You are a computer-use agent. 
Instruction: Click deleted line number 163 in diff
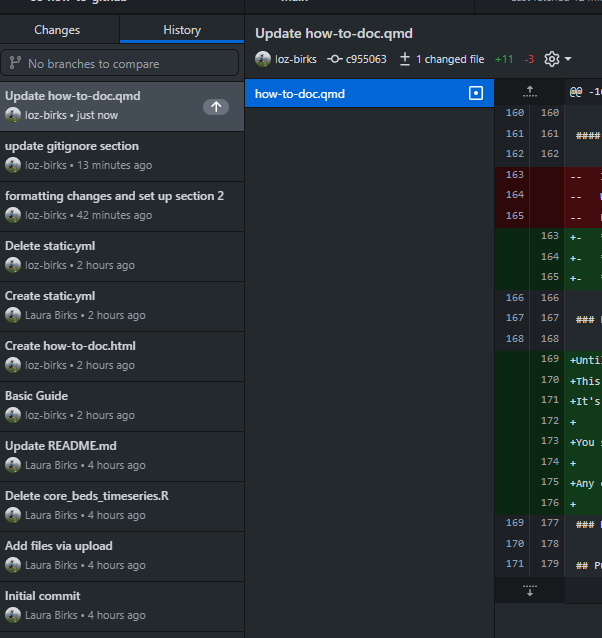514,174
